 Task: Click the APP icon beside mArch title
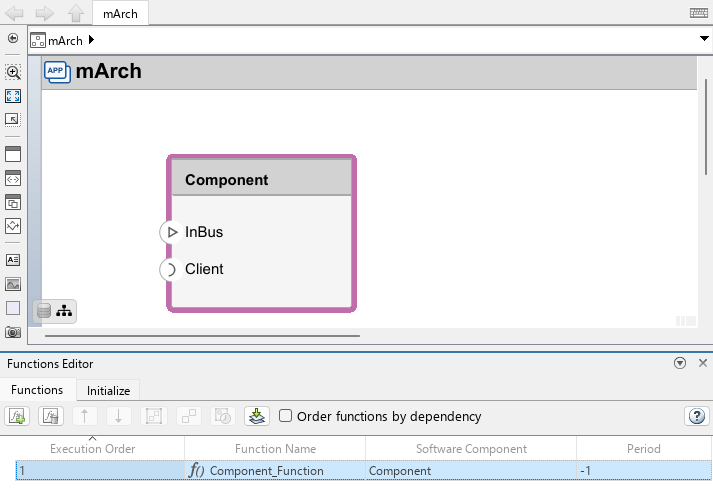click(57, 72)
